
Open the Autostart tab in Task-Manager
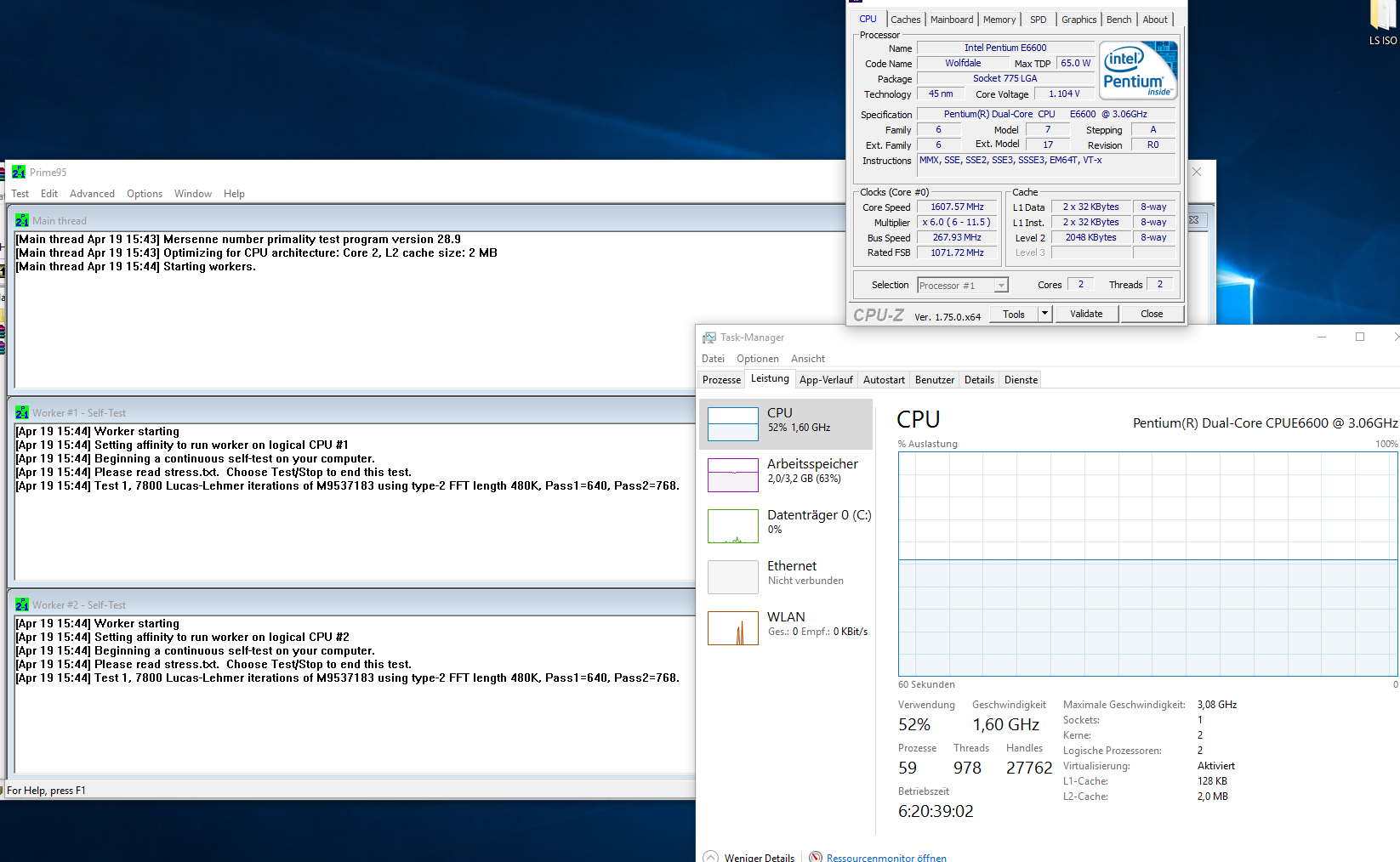(x=884, y=380)
